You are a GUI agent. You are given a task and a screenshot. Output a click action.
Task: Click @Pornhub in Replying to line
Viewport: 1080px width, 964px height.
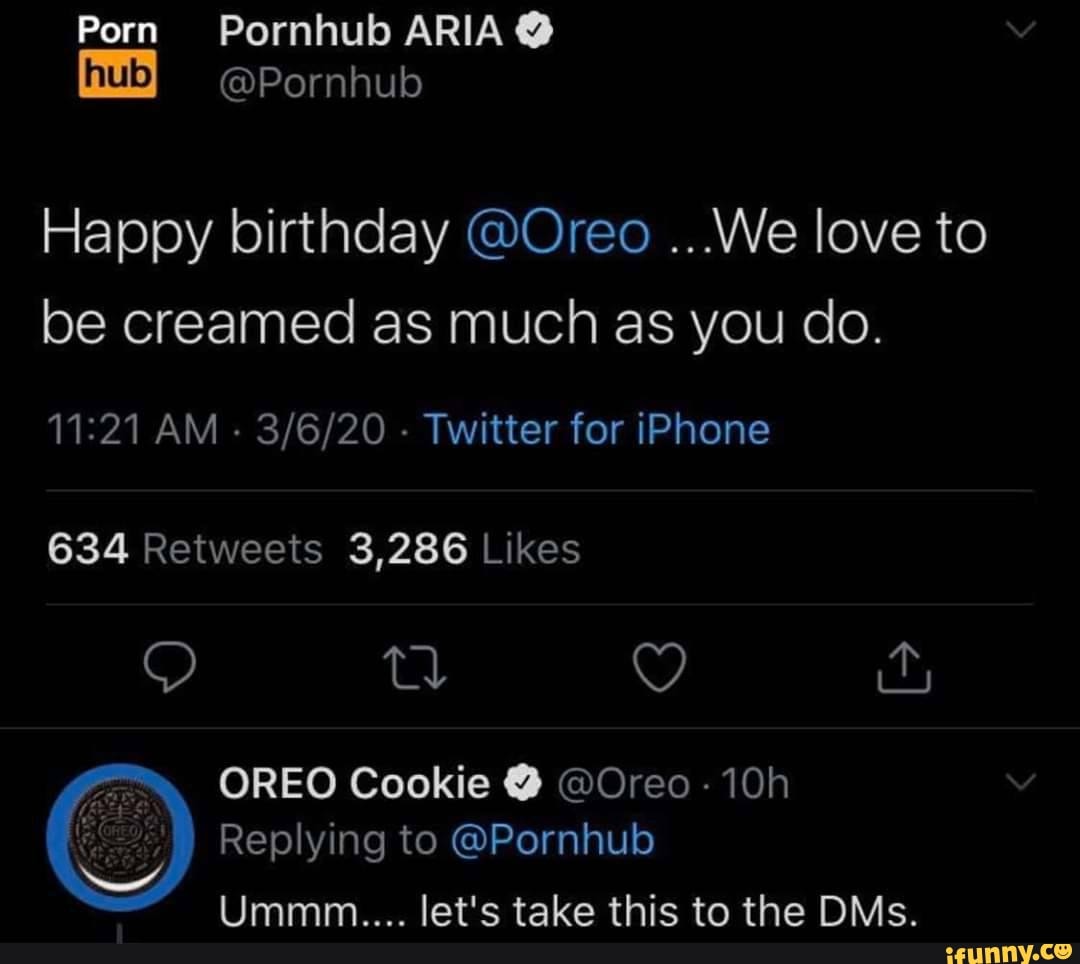click(x=553, y=840)
